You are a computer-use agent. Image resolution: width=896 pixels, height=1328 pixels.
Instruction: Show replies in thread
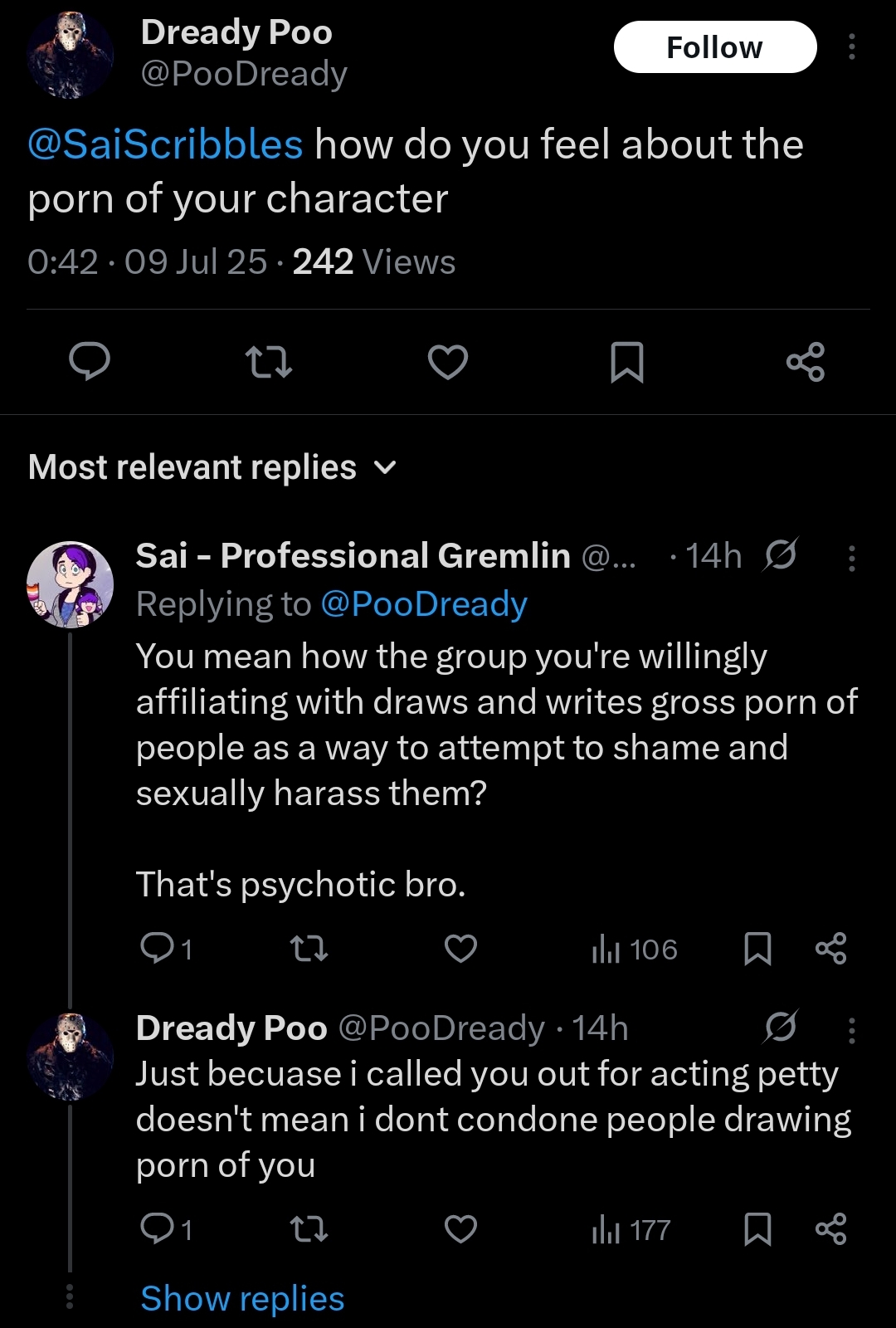(242, 1299)
